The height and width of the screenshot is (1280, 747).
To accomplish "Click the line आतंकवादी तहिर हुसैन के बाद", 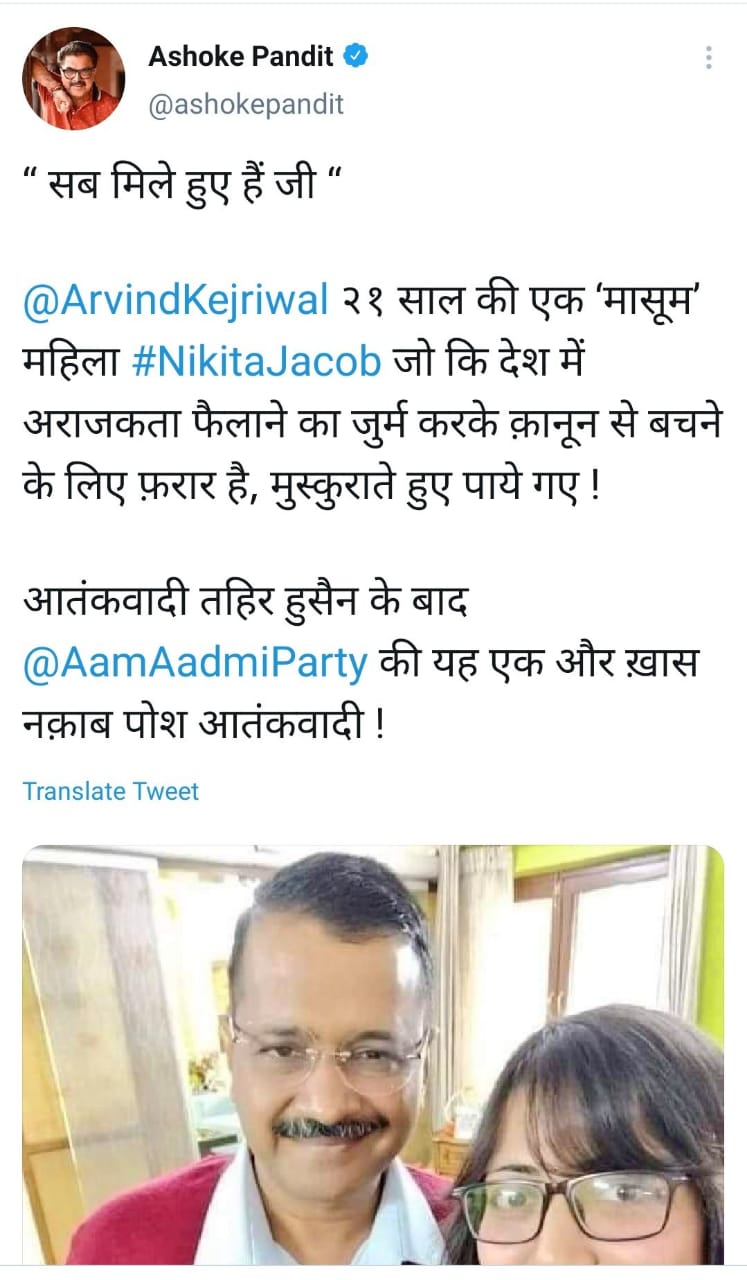I will coord(255,603).
